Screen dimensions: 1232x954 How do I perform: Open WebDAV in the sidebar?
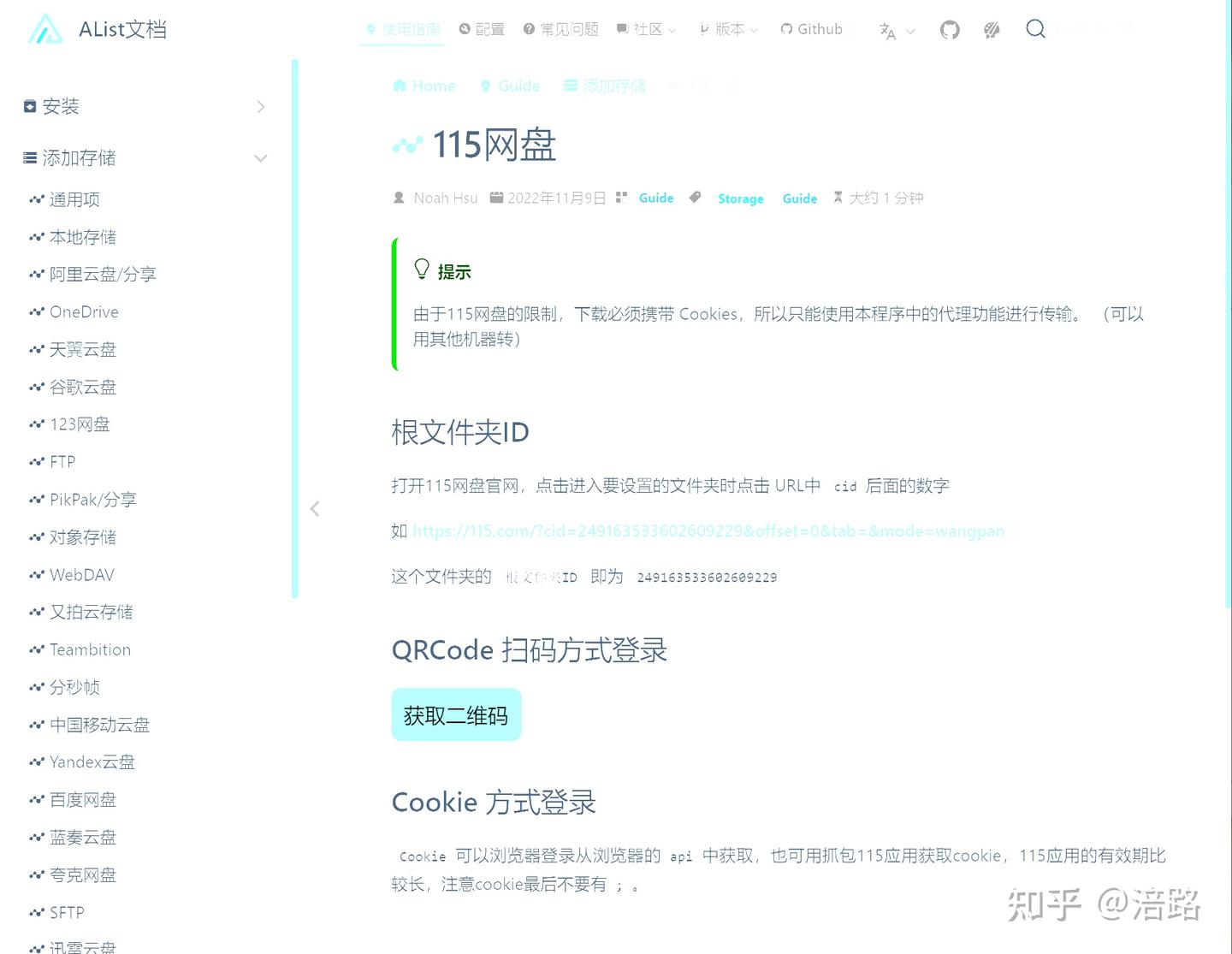click(x=72, y=575)
